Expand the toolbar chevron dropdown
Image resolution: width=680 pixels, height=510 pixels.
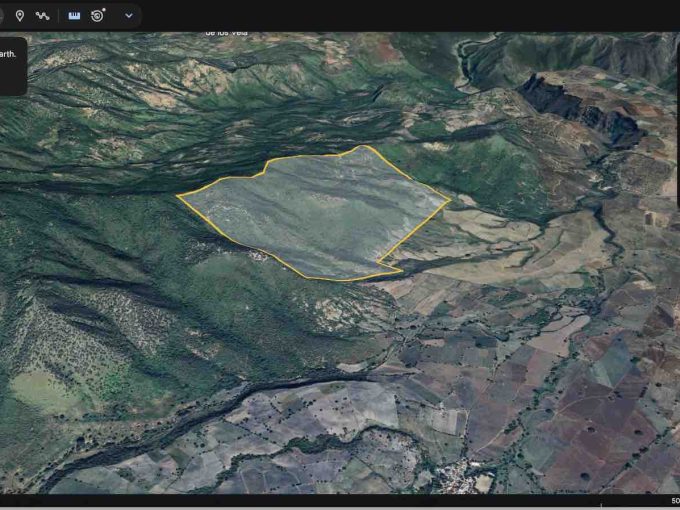[128, 15]
